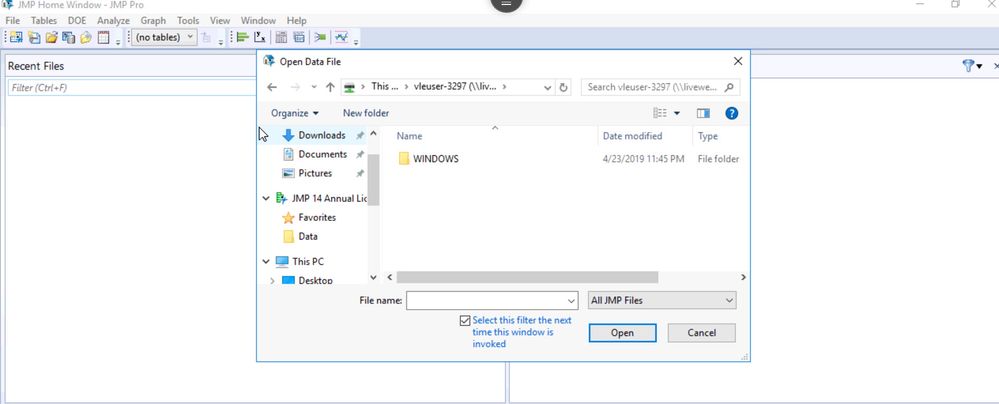This screenshot has width=999, height=404.
Task: Click the search magnifier icon in dialog
Action: click(729, 87)
